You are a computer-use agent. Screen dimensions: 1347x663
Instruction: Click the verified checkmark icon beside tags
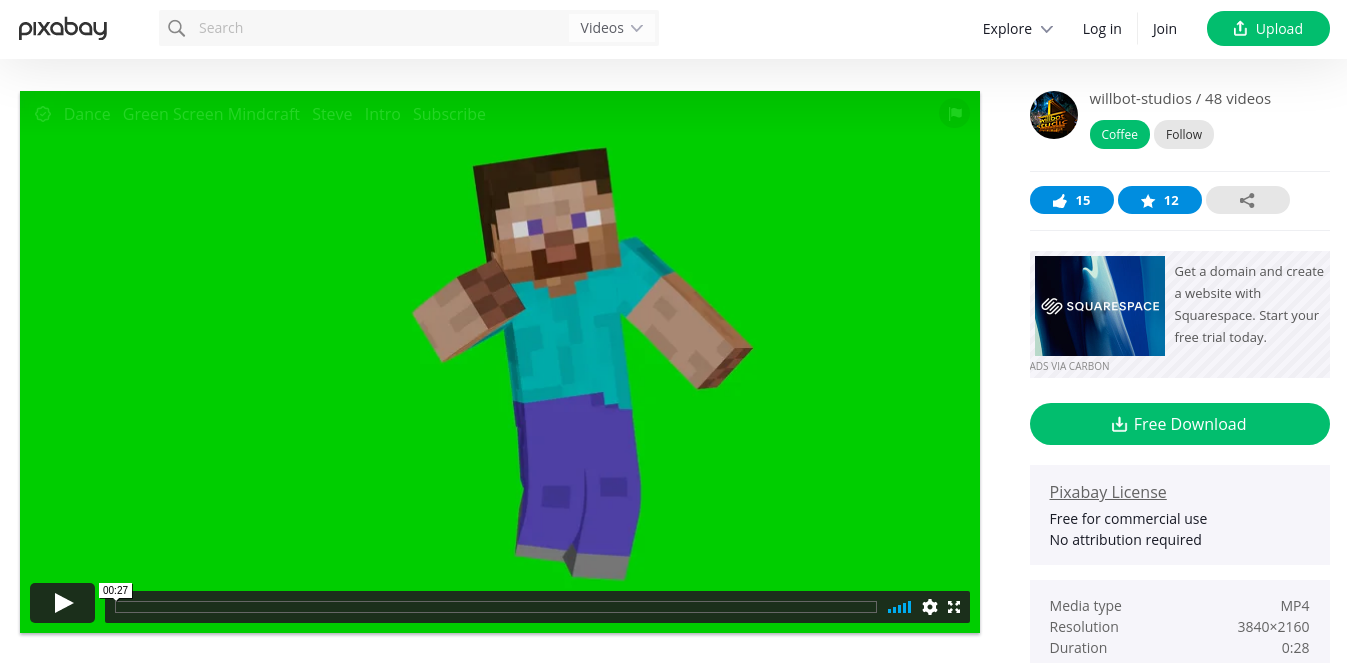click(43, 114)
